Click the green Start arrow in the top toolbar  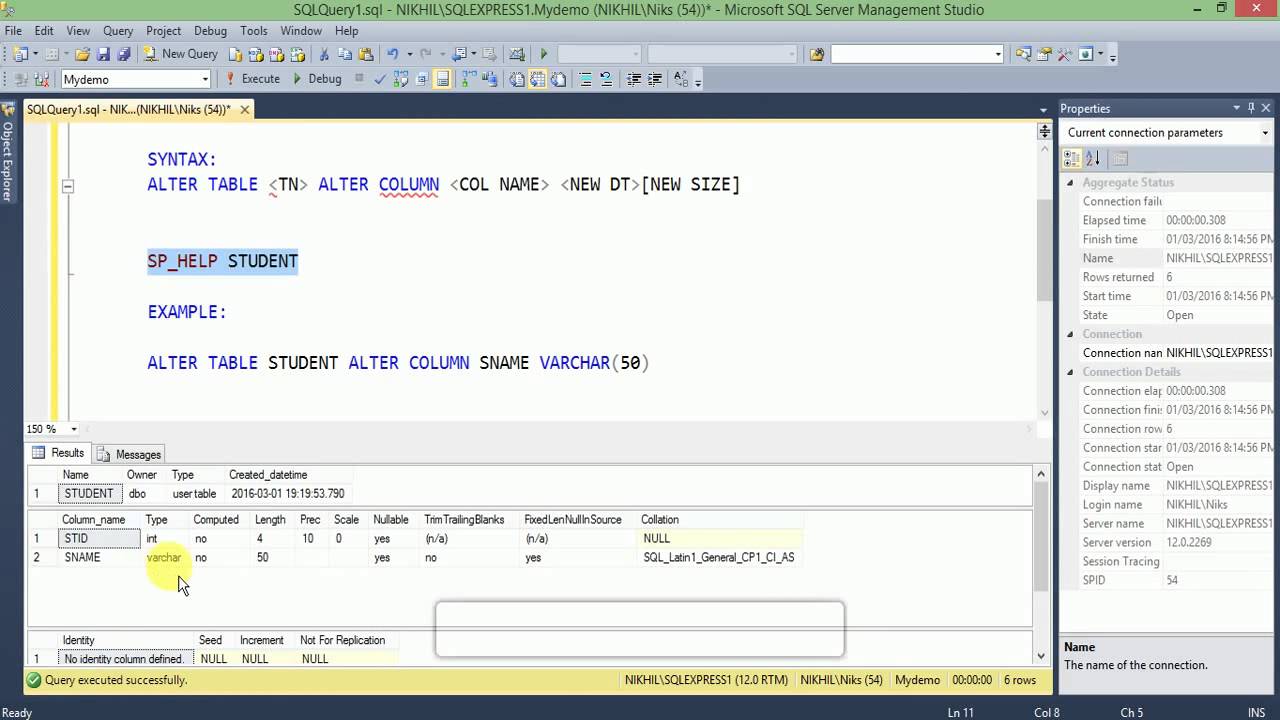pos(543,54)
